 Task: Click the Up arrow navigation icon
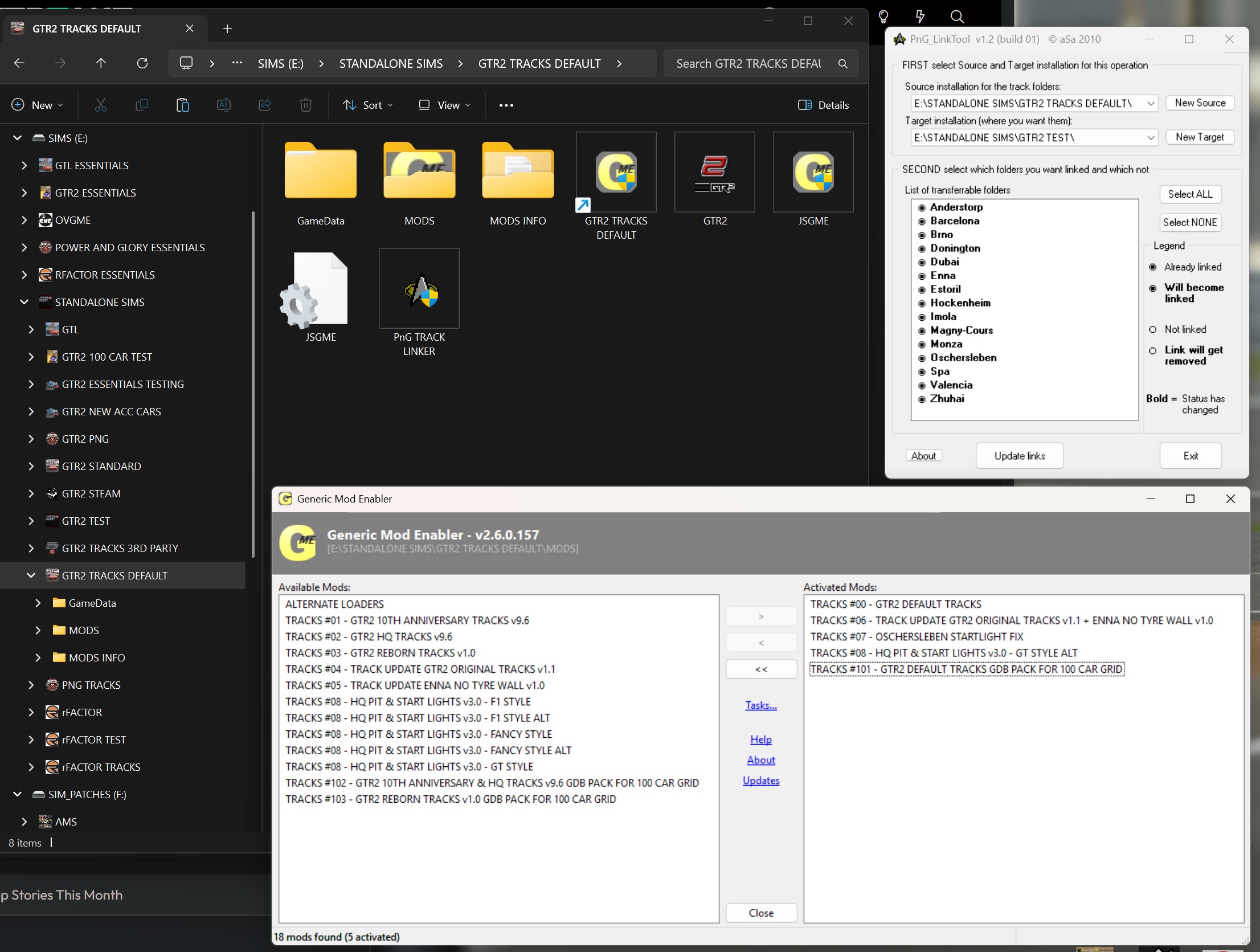click(101, 63)
